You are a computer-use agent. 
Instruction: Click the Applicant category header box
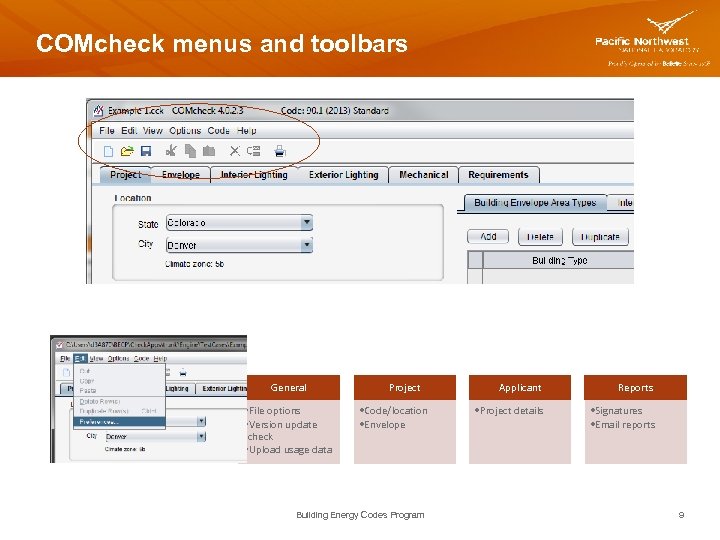click(520, 387)
